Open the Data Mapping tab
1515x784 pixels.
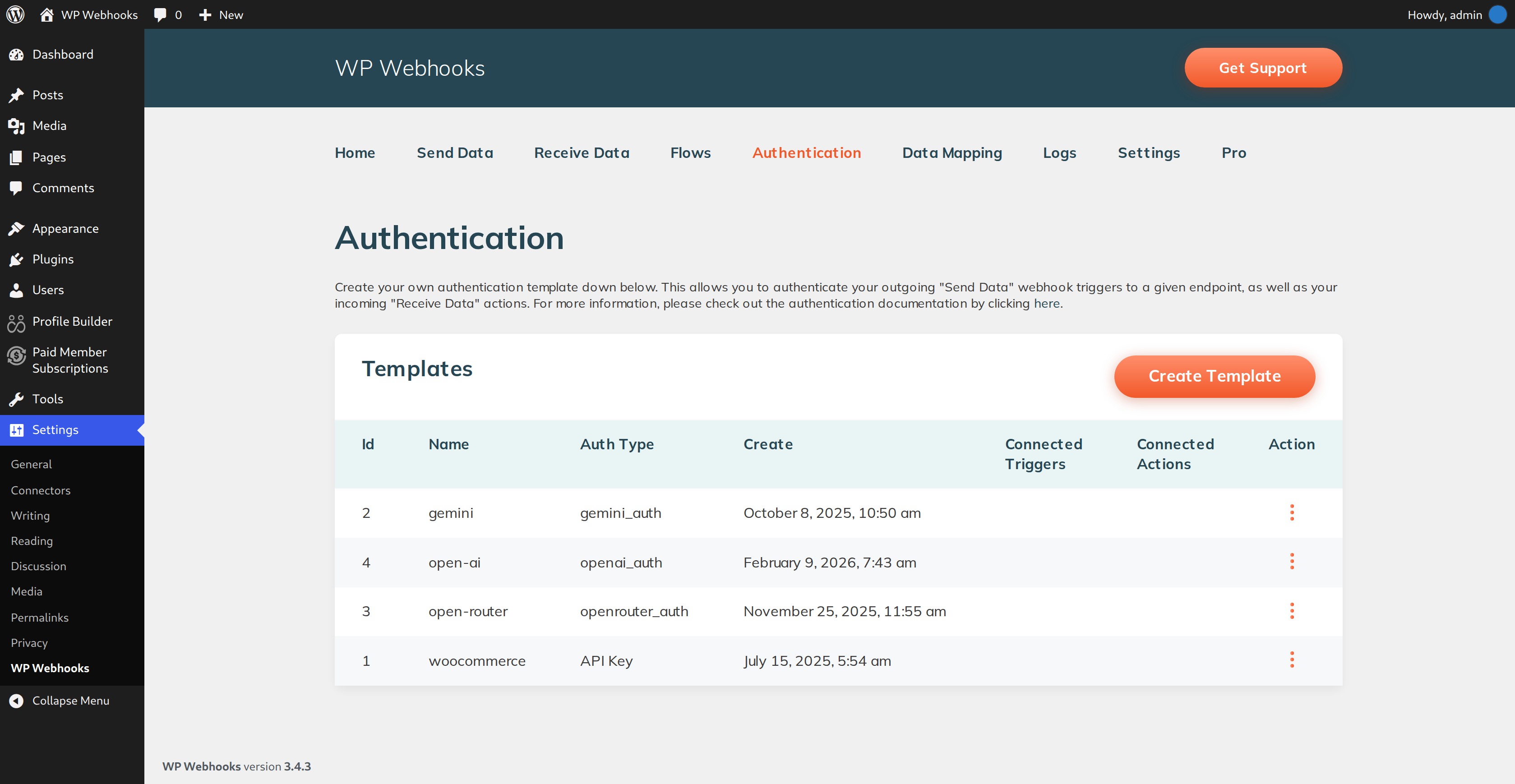click(952, 153)
